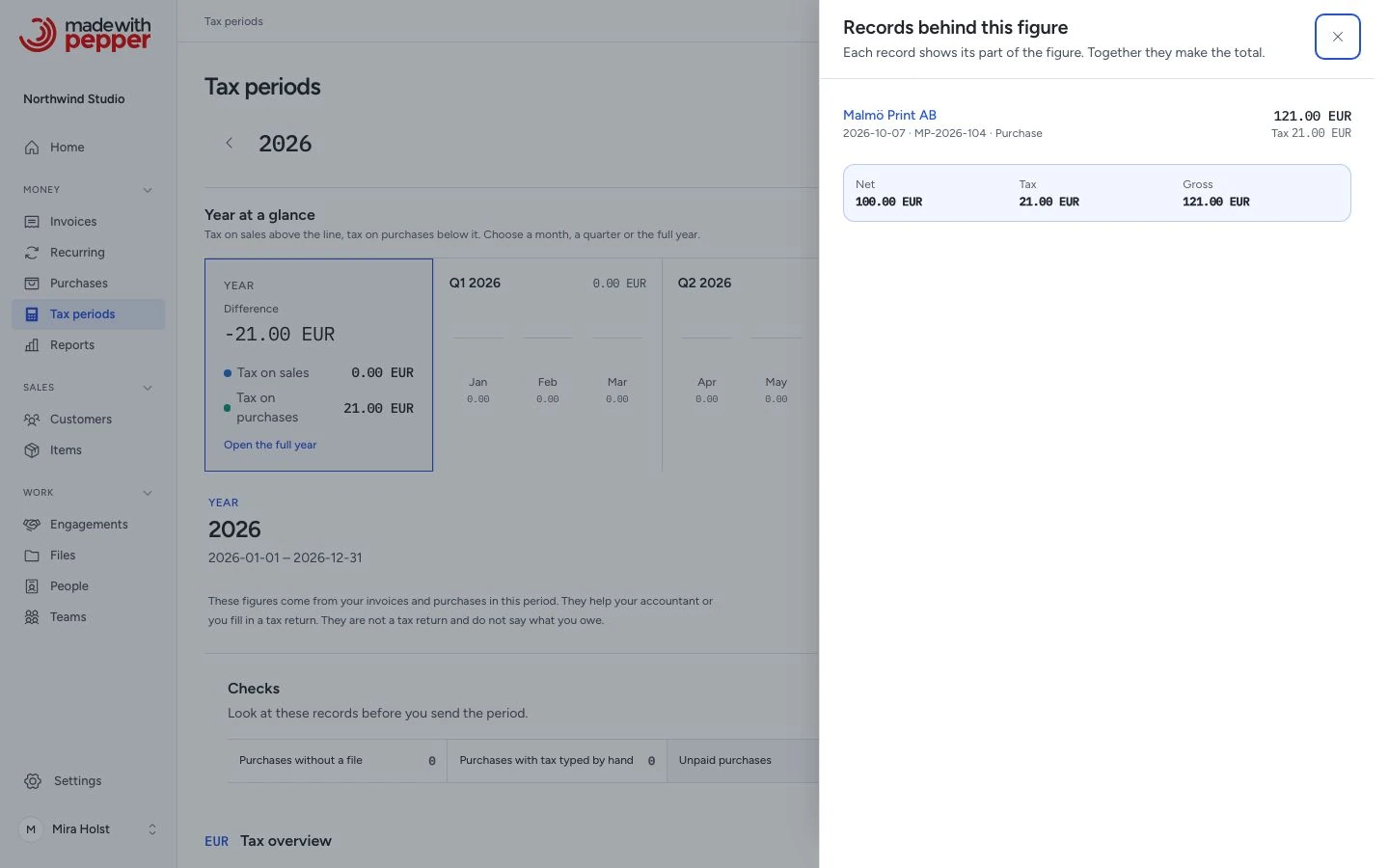1389x868 pixels.
Task: Click the Engagements handshake icon
Action: (32, 525)
